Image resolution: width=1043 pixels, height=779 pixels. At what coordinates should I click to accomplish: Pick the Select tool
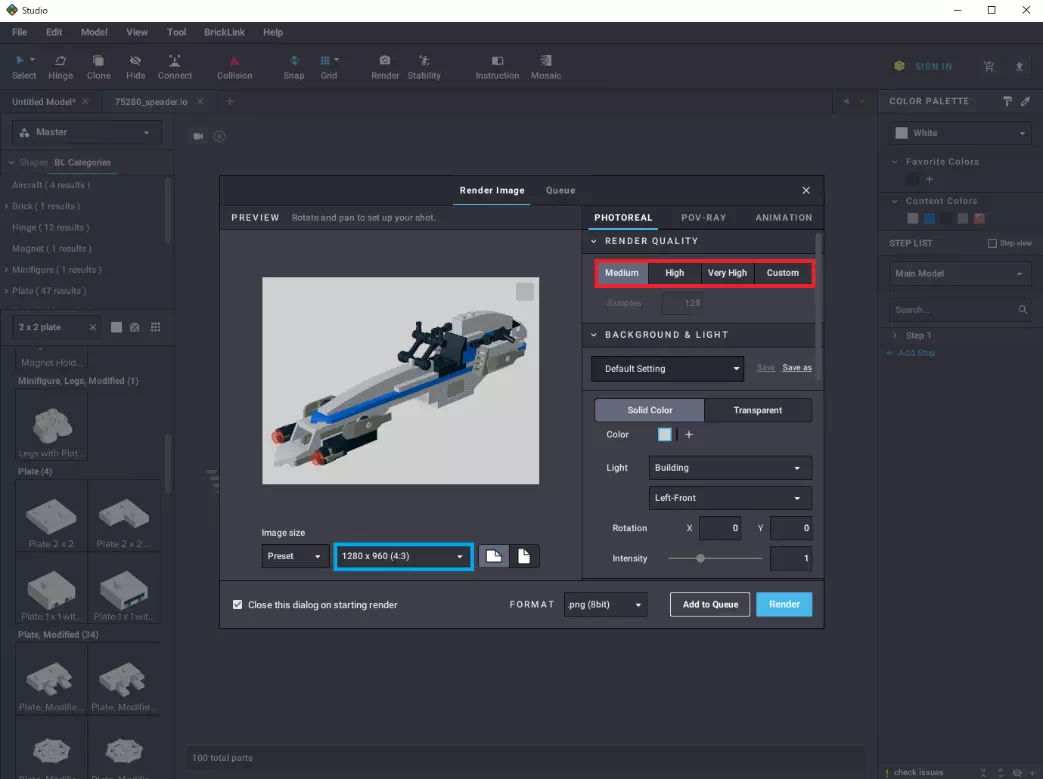(24, 67)
